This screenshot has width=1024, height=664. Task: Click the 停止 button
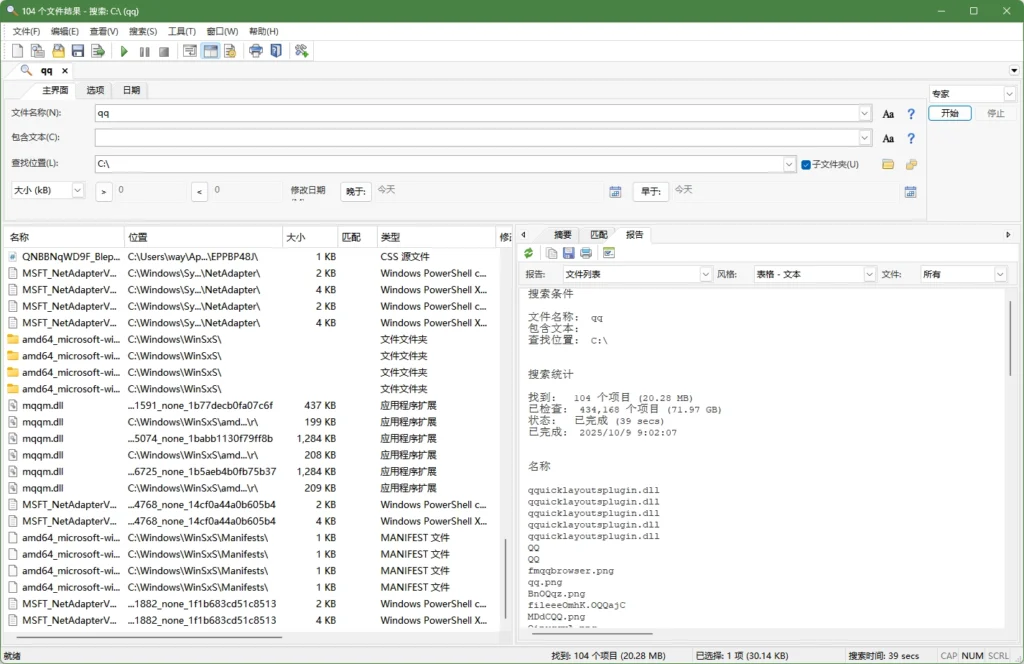click(x=996, y=113)
